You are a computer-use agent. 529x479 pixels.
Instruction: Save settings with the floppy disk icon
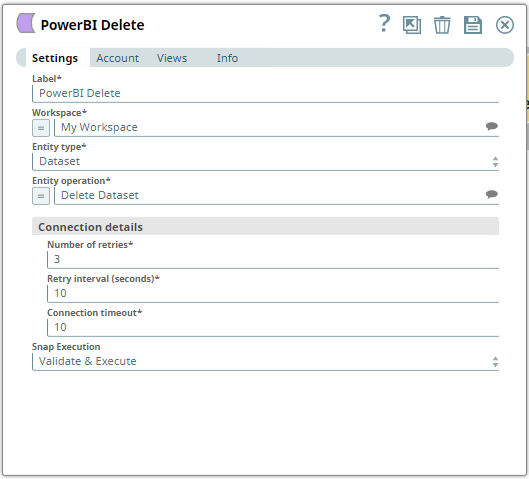pos(473,25)
